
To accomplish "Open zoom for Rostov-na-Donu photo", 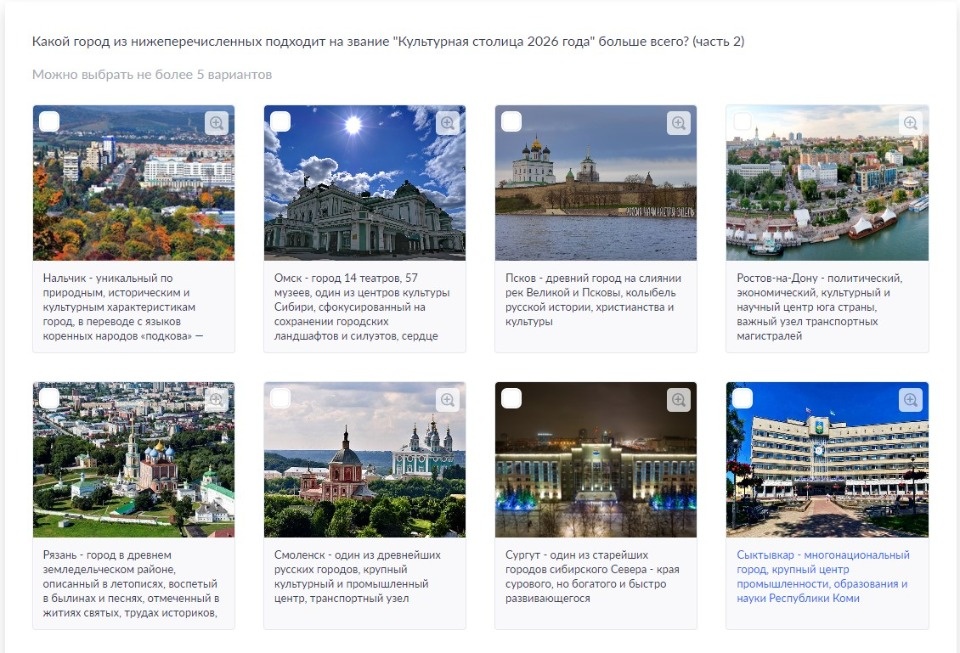I will [x=910, y=123].
